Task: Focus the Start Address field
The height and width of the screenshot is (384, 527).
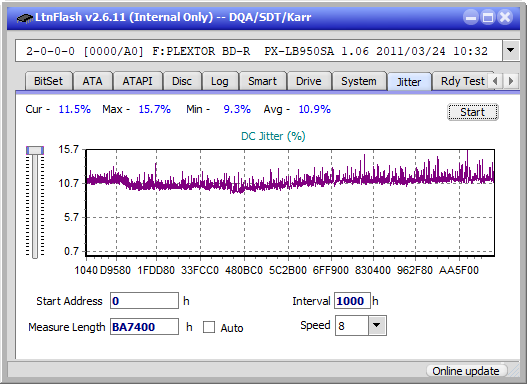Action: 144,300
